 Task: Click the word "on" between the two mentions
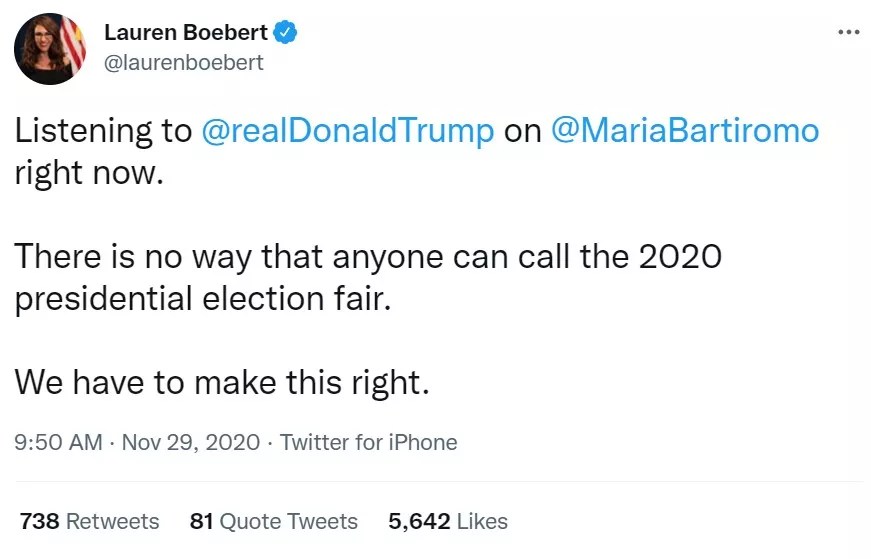tap(522, 131)
